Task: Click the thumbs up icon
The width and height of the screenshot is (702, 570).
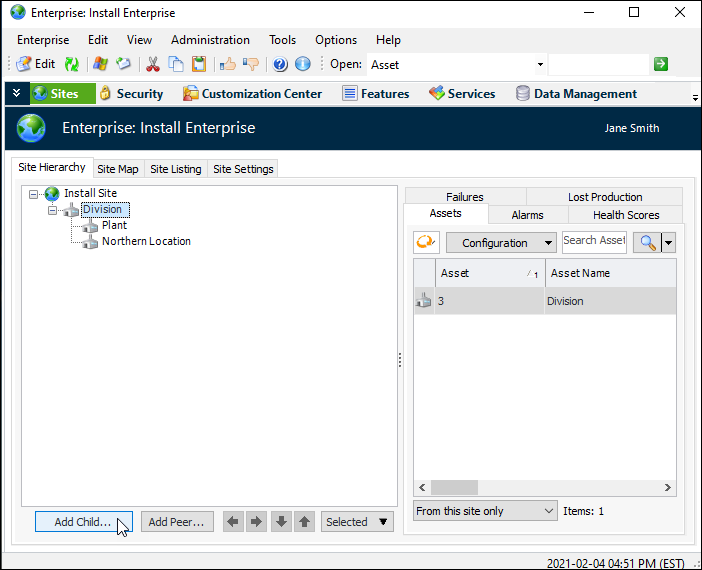Action: pyautogui.click(x=227, y=64)
